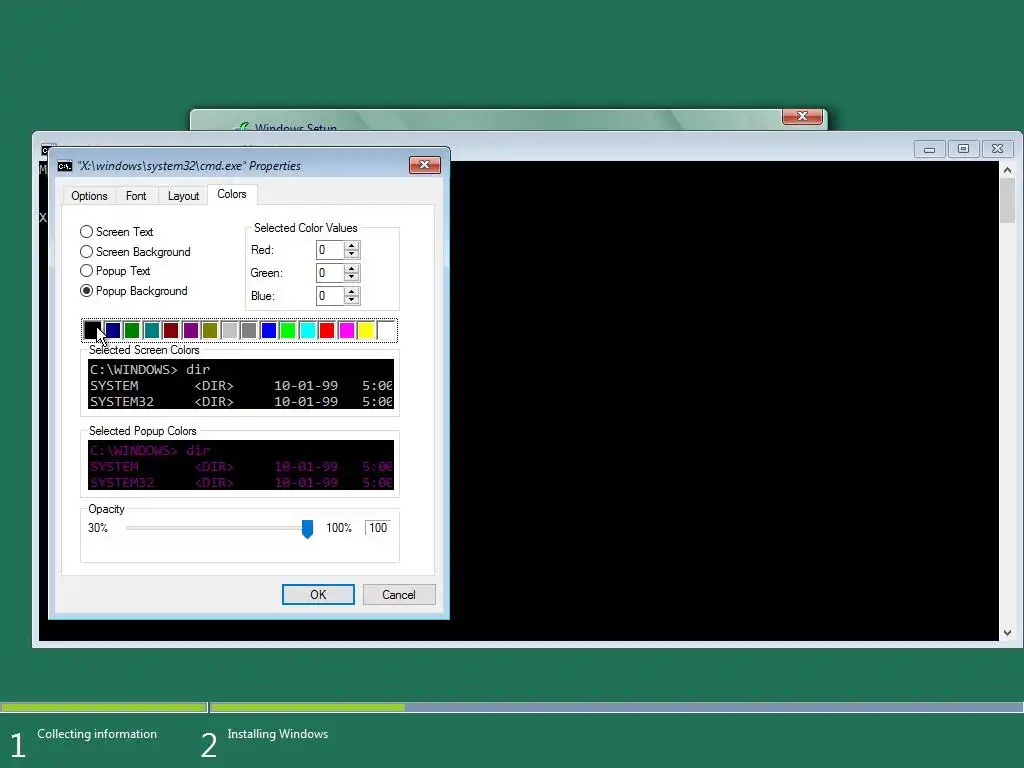The image size is (1024, 768).
Task: Click the console vertical scrollbar thumb
Action: [x=1008, y=200]
